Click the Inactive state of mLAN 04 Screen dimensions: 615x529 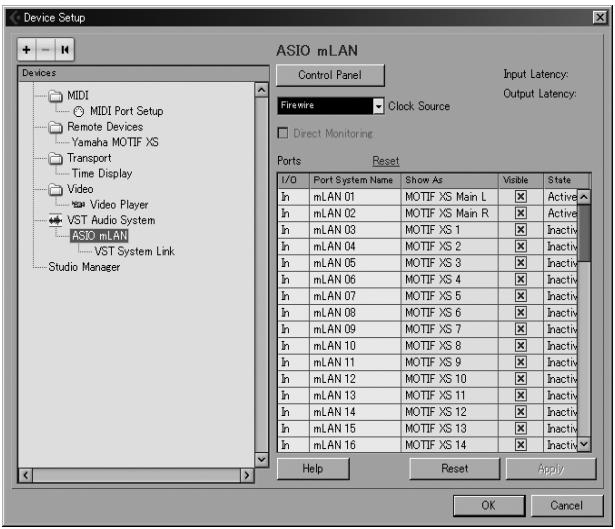tap(562, 247)
